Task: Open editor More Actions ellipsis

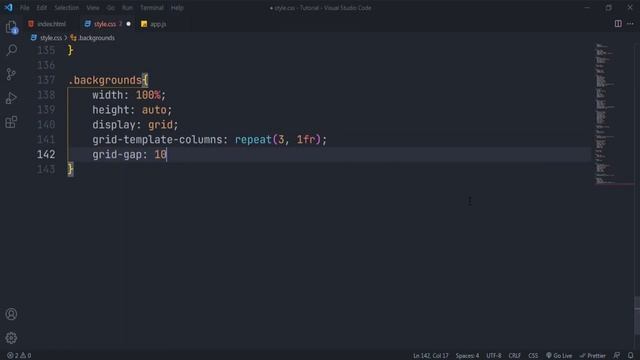Action: click(630, 24)
